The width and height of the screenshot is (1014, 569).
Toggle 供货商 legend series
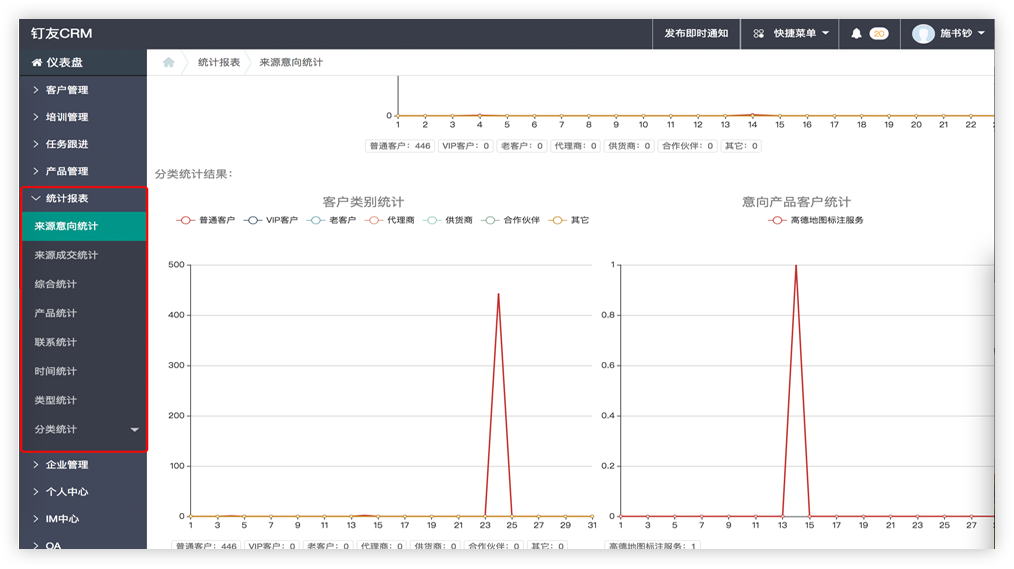[x=448, y=220]
